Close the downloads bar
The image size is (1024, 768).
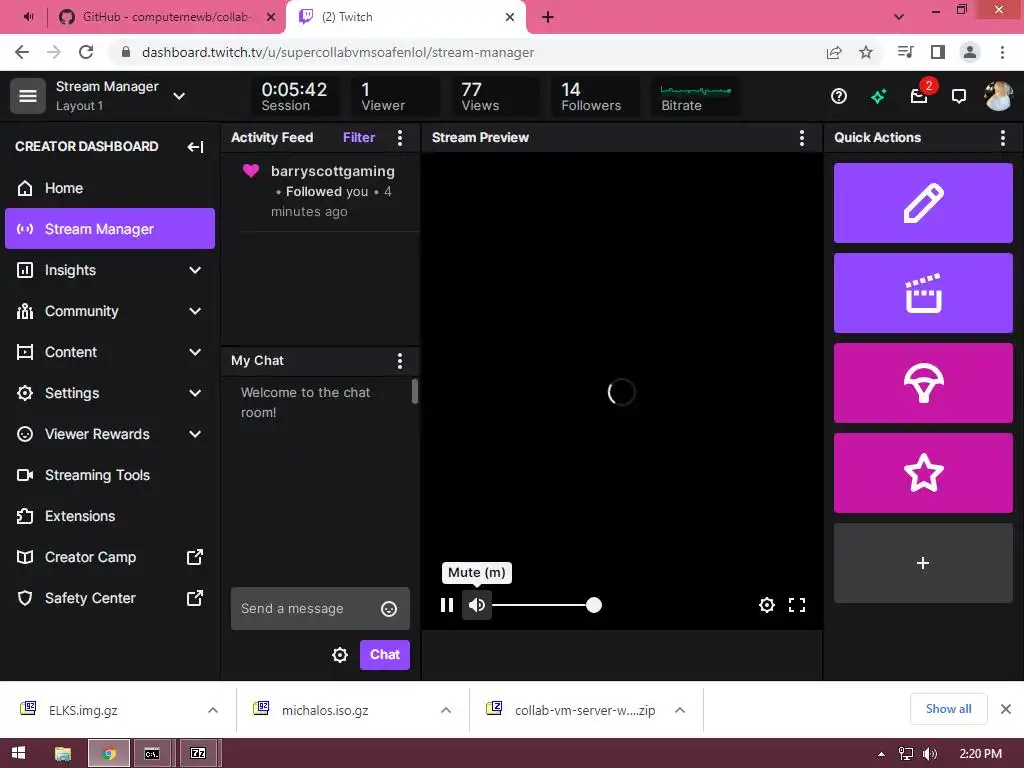point(1006,709)
